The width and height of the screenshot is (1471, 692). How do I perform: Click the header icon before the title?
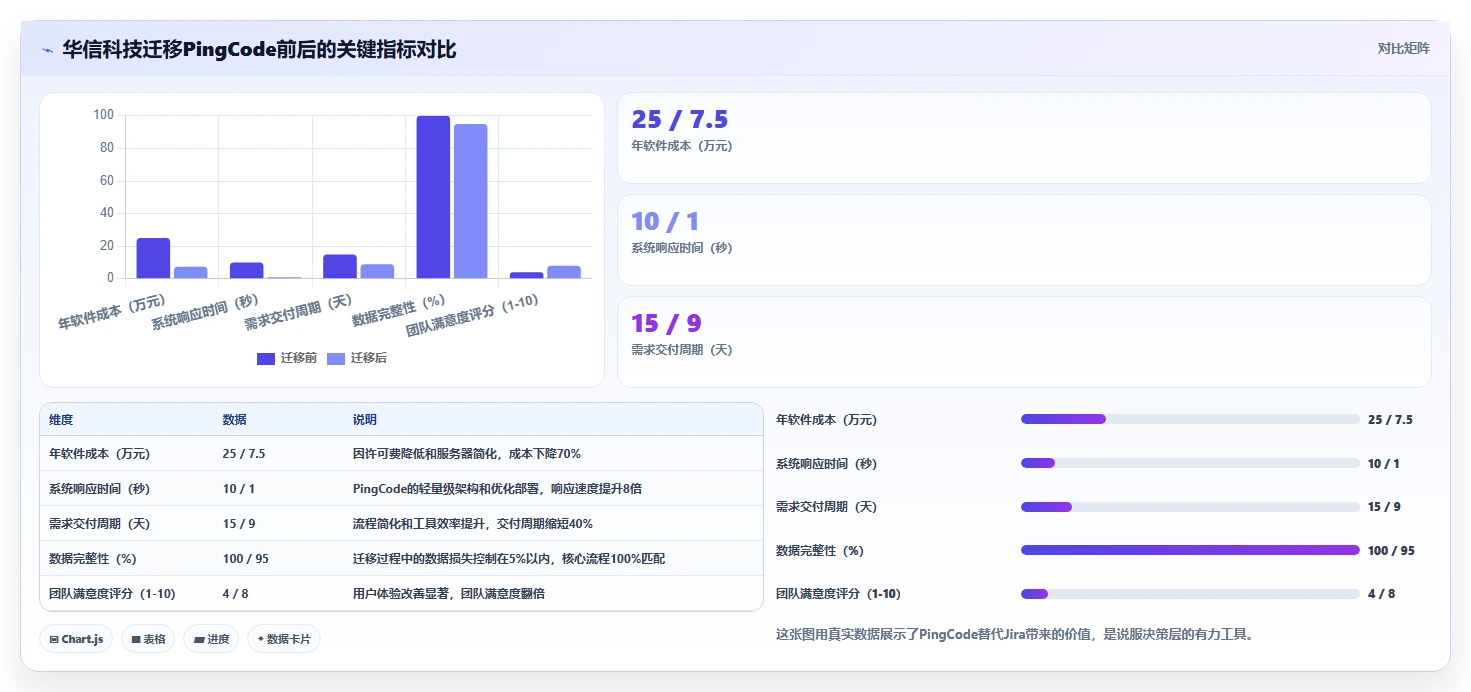tap(47, 49)
